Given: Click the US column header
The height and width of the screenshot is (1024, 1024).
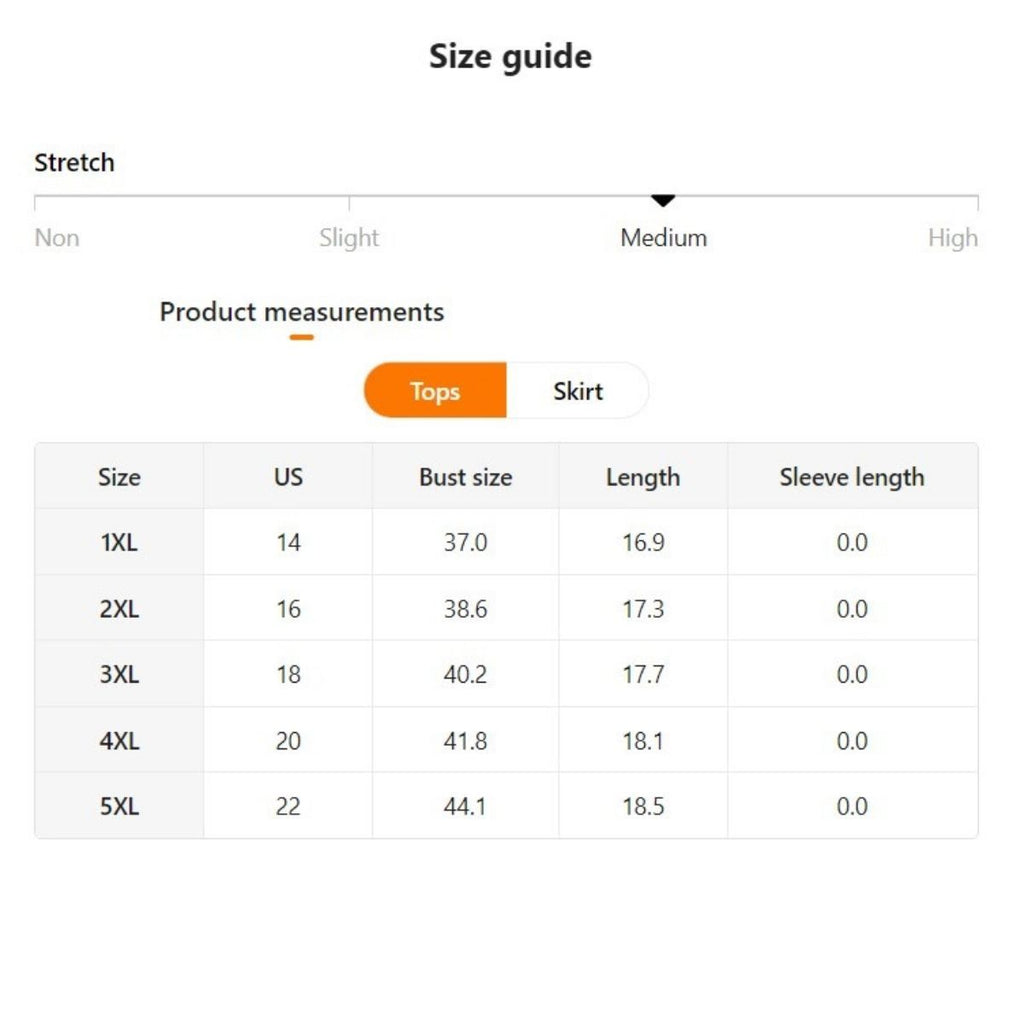Looking at the screenshot, I should (288, 477).
